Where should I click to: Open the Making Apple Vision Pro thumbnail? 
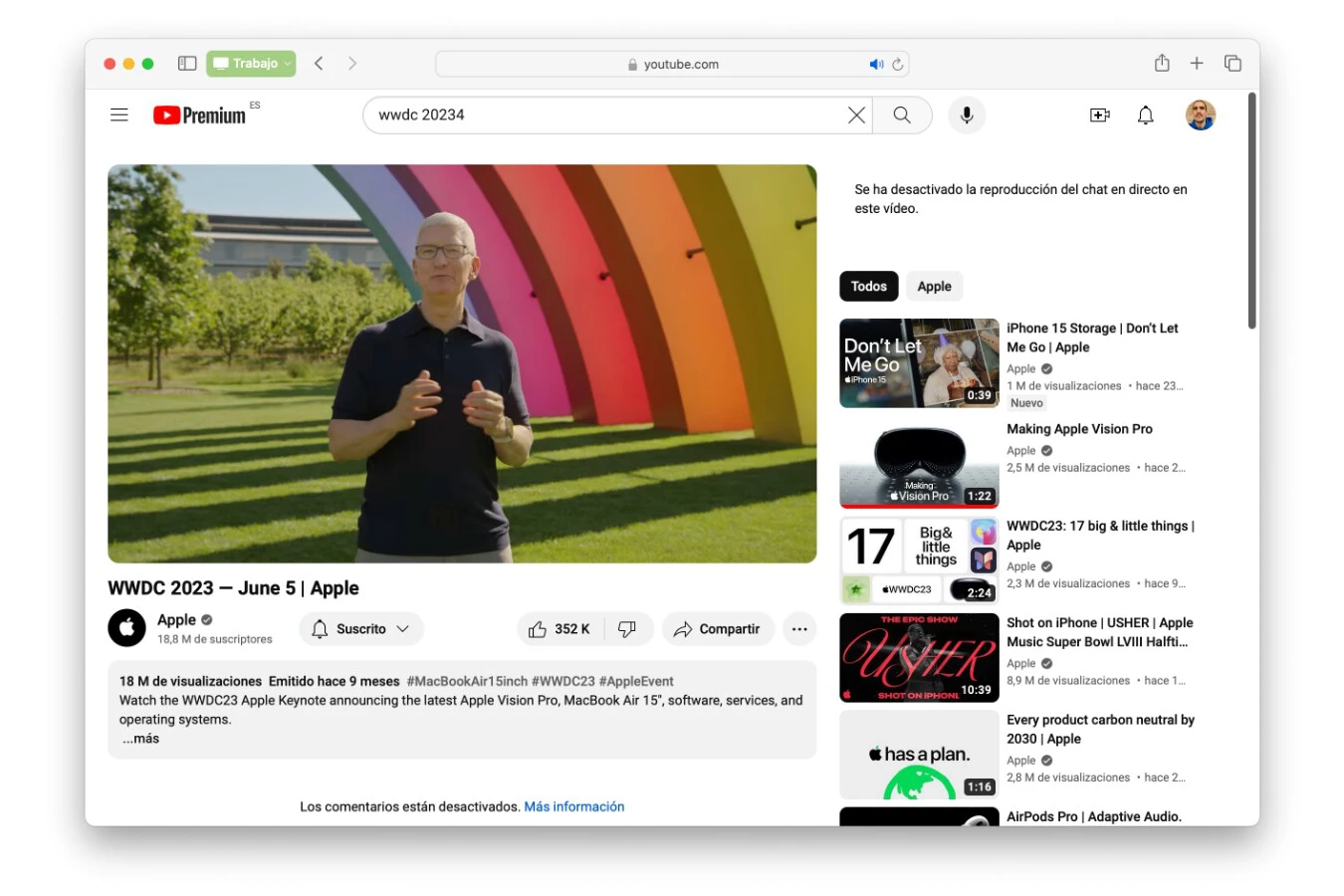(919, 464)
